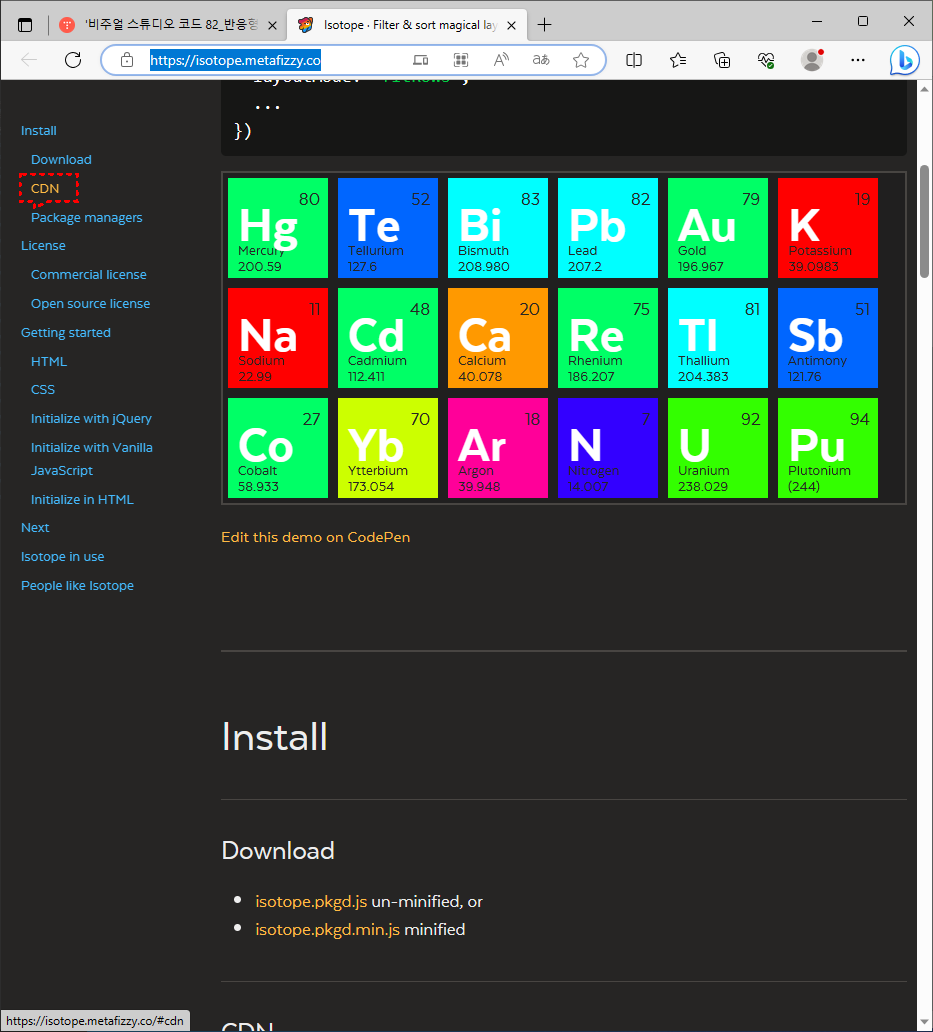Image resolution: width=933 pixels, height=1032 pixels.
Task: Go to Download in sidebar
Action: (x=61, y=159)
